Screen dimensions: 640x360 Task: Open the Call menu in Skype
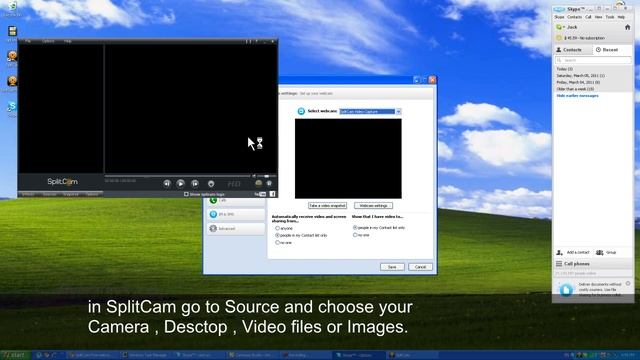[588, 17]
